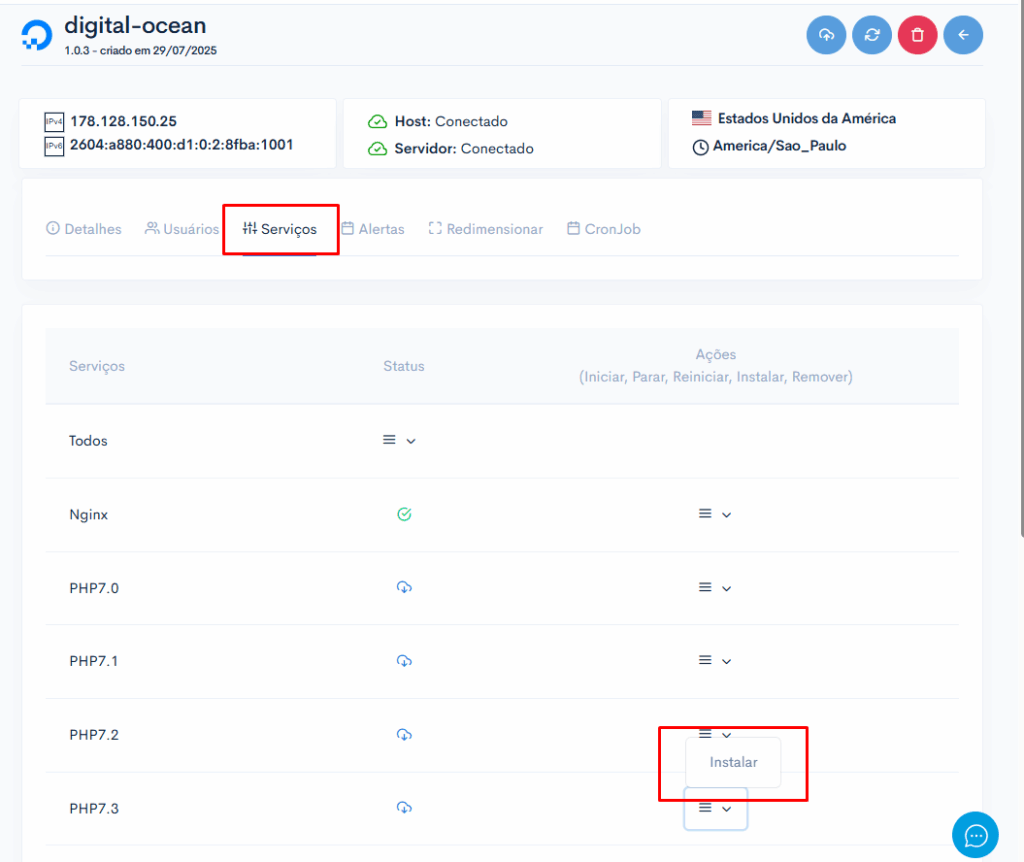Click the Nginx service name
The height and width of the screenshot is (862, 1024).
pos(89,515)
